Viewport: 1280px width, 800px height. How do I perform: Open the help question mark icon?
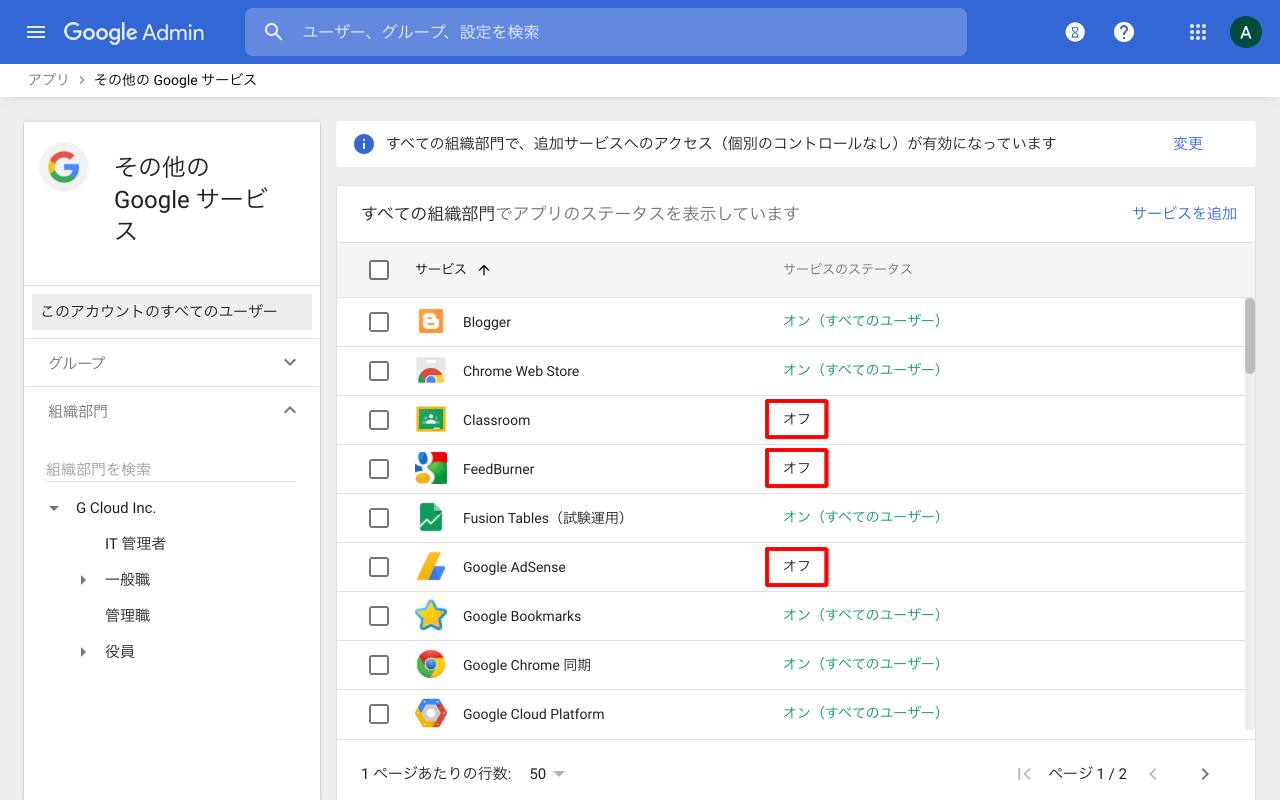(1124, 32)
